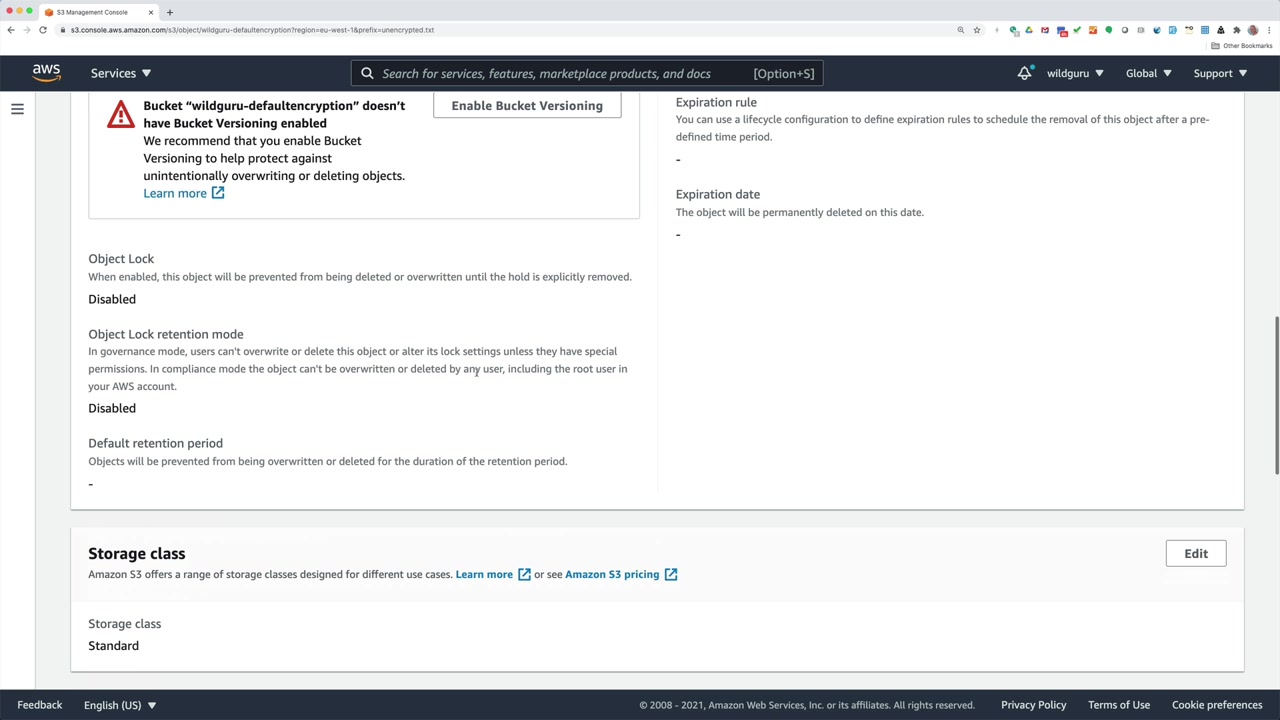Open the browser extensions puzzle icon
Viewport: 1280px width, 720px height.
click(x=1237, y=30)
